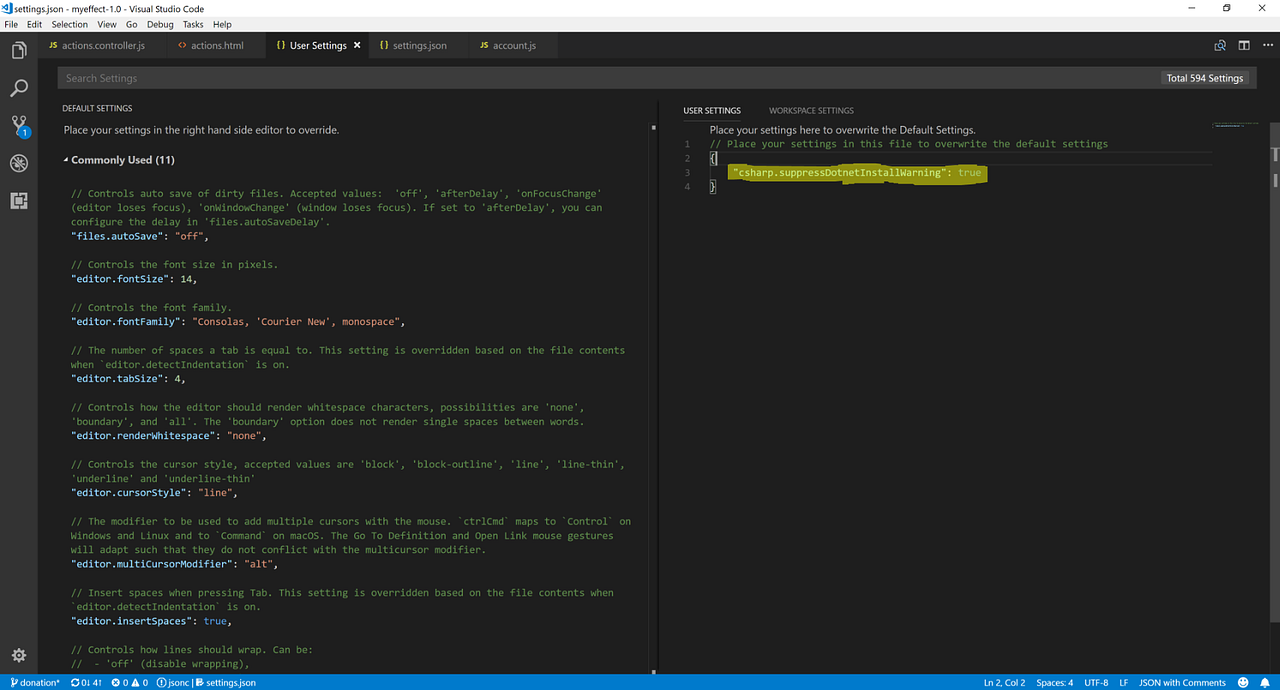Switch to the Workspace Settings tab
The width and height of the screenshot is (1280, 690).
[811, 110]
